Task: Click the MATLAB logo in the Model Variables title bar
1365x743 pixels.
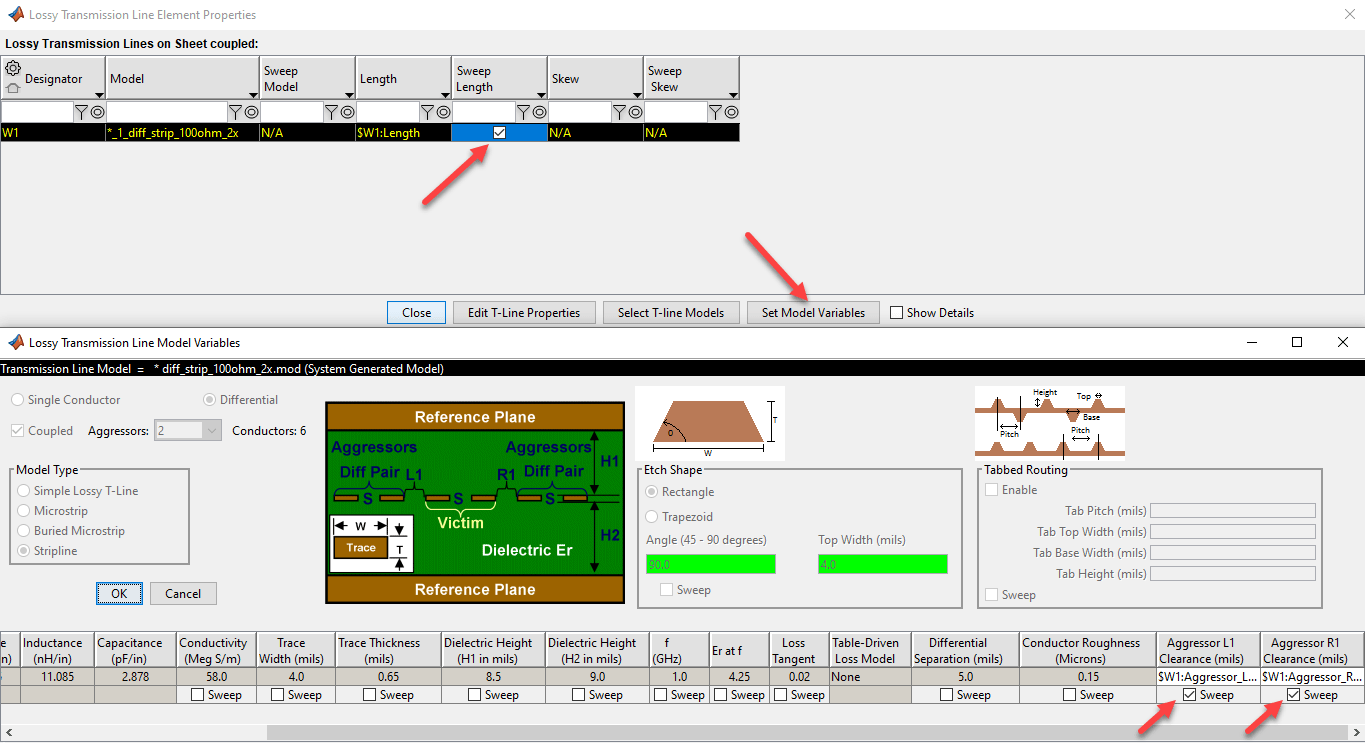Action: (16, 342)
